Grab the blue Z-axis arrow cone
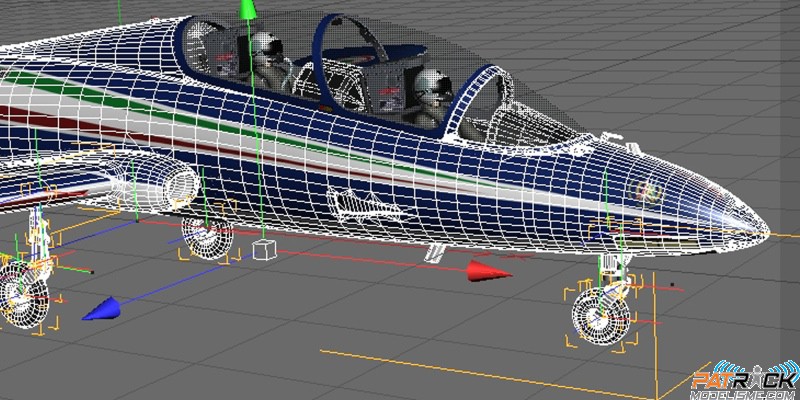800x400 pixels. pos(102,309)
